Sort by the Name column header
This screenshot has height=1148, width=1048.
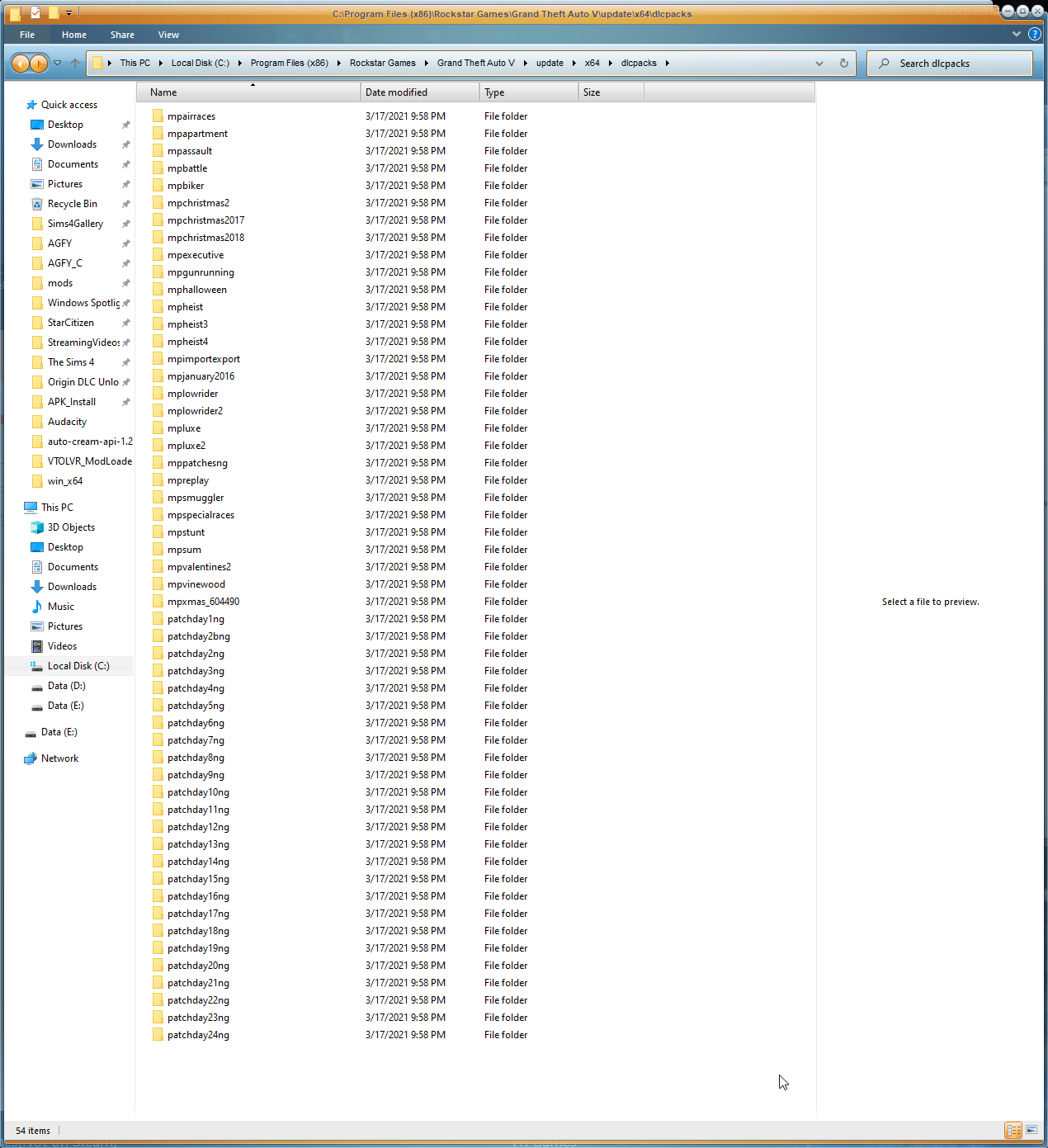248,92
